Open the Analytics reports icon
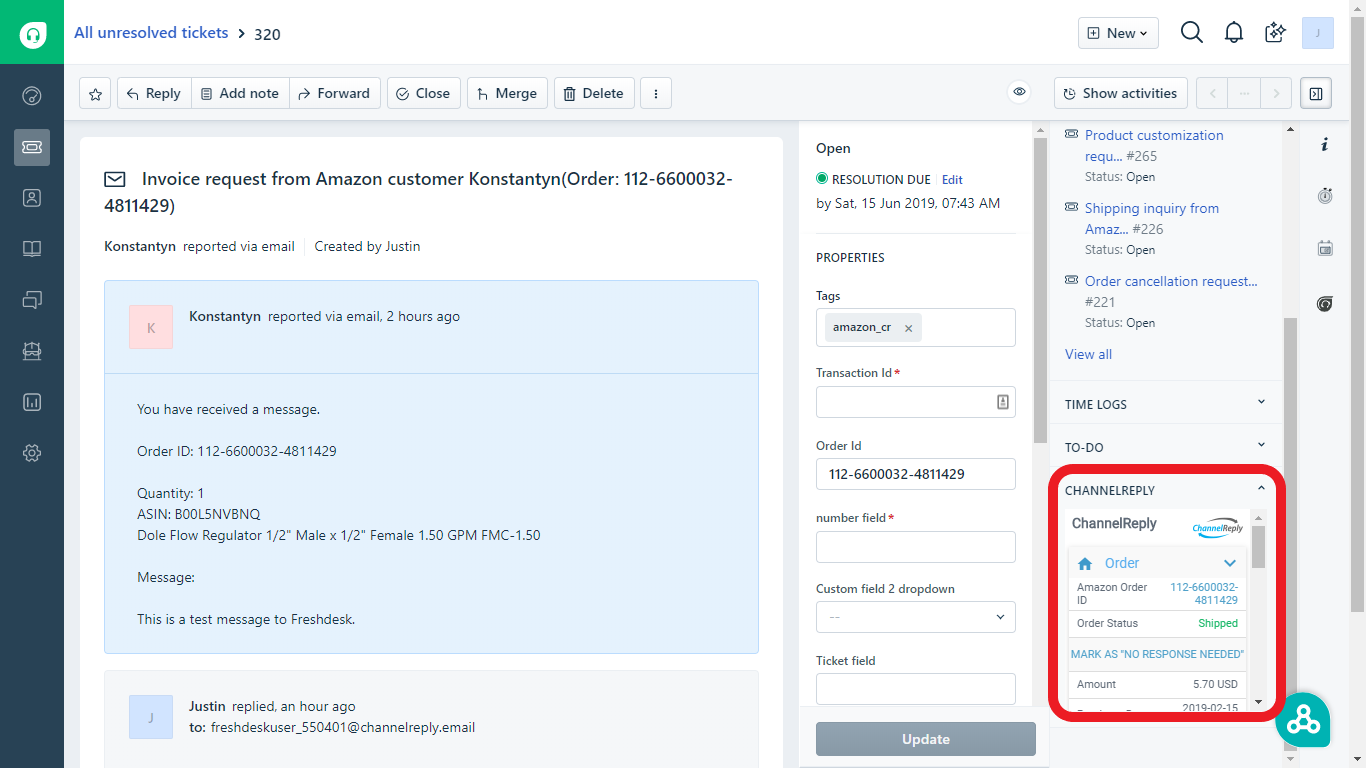The image size is (1366, 768). (32, 402)
